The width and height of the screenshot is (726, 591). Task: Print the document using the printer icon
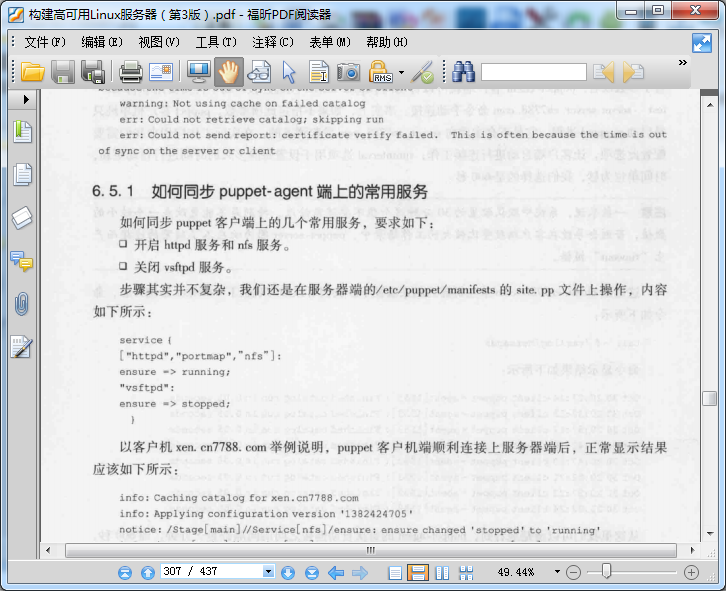(x=131, y=72)
